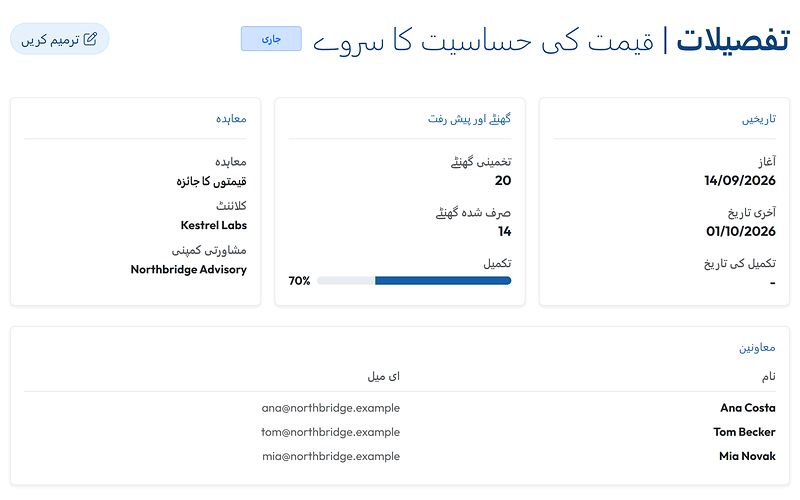The image size is (800, 500).
Task: Click the تخمینی گھنٹے label
Action: tap(481, 162)
